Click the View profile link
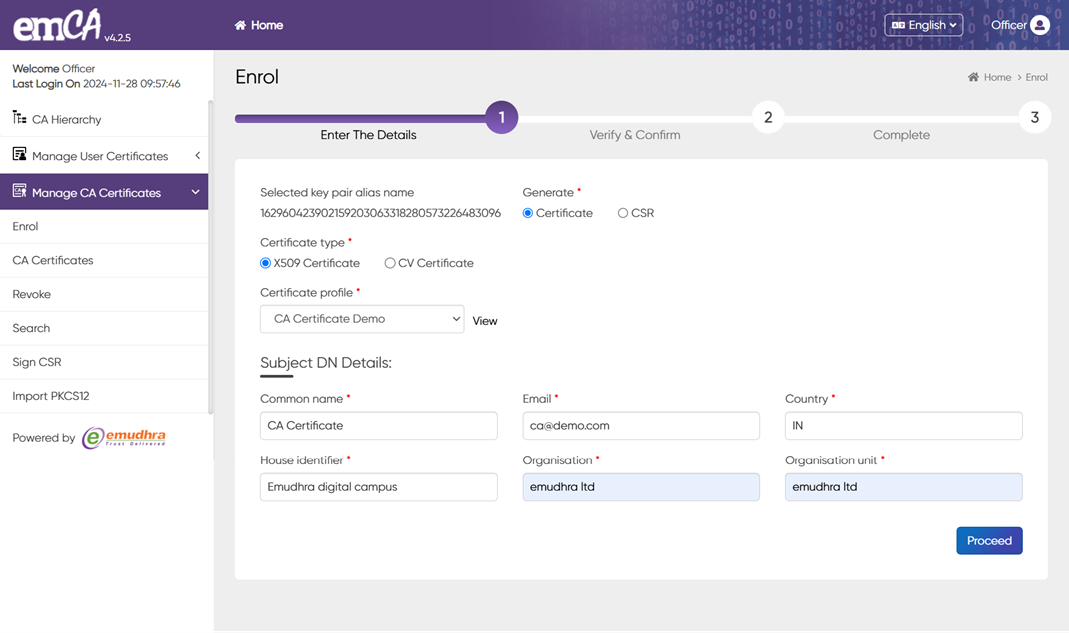The width and height of the screenshot is (1069, 633). point(485,321)
